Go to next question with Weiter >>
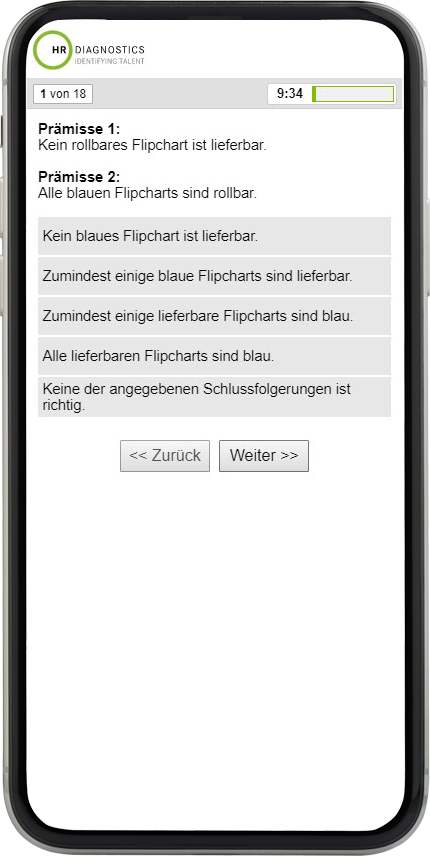The height and width of the screenshot is (856, 430). [264, 456]
